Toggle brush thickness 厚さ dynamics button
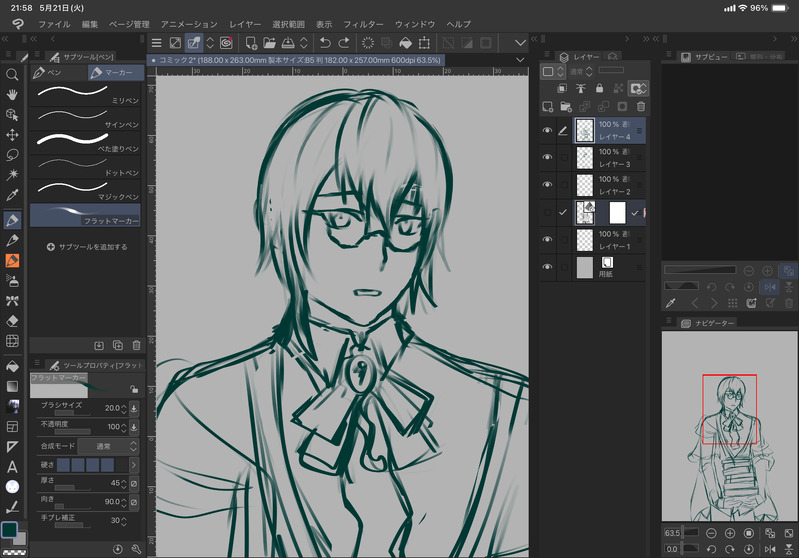 click(x=134, y=483)
